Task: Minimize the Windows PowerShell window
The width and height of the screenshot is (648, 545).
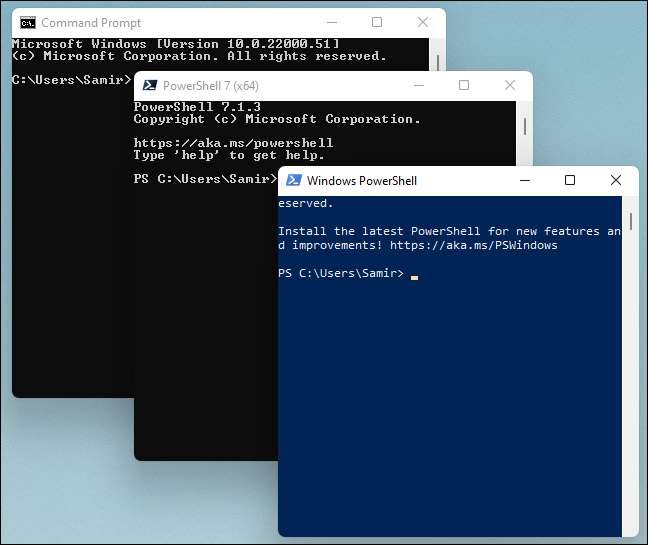Action: tap(525, 180)
